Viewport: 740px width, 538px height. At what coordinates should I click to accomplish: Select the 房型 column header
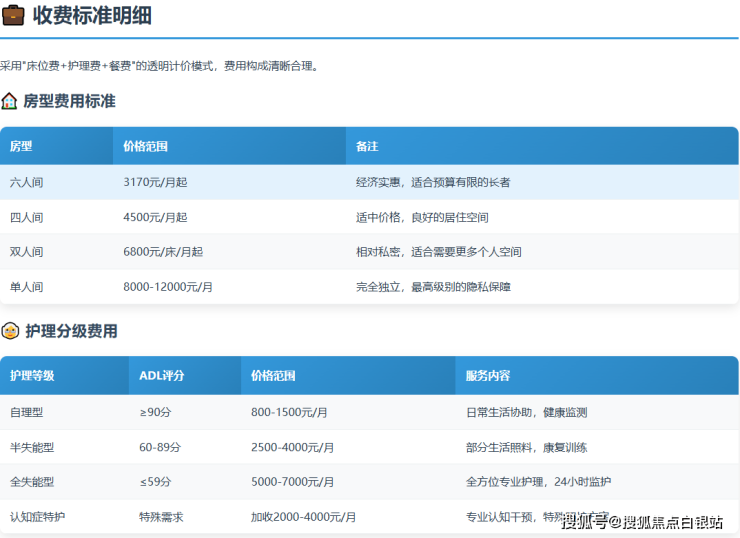(x=21, y=146)
